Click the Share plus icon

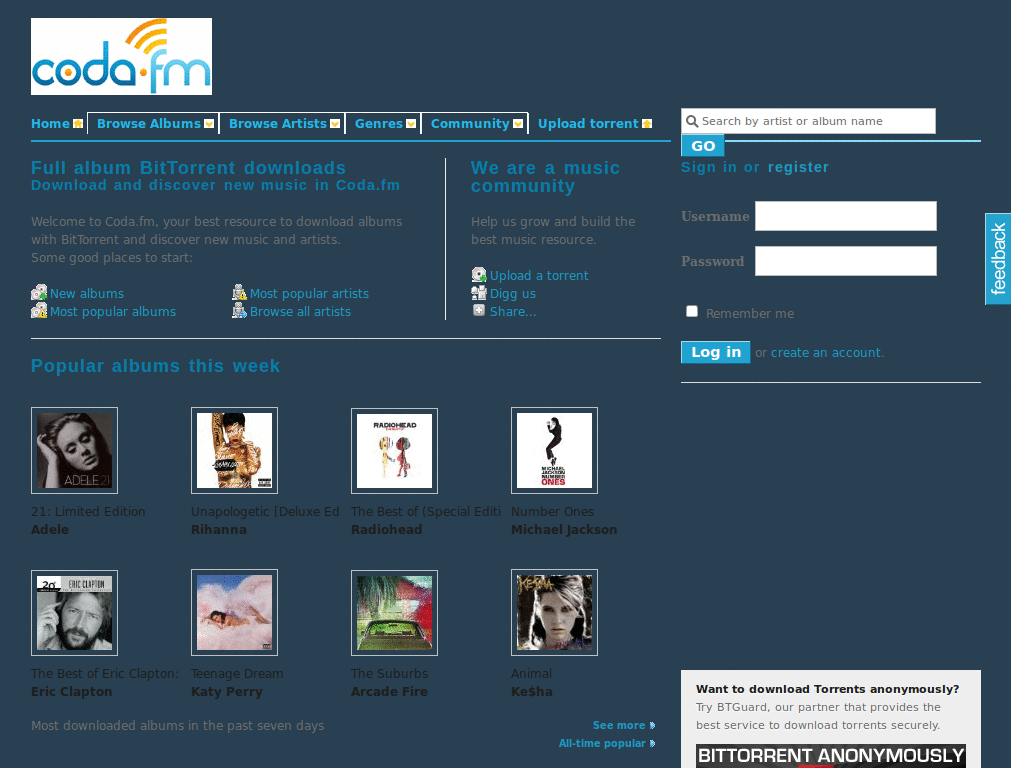click(478, 311)
